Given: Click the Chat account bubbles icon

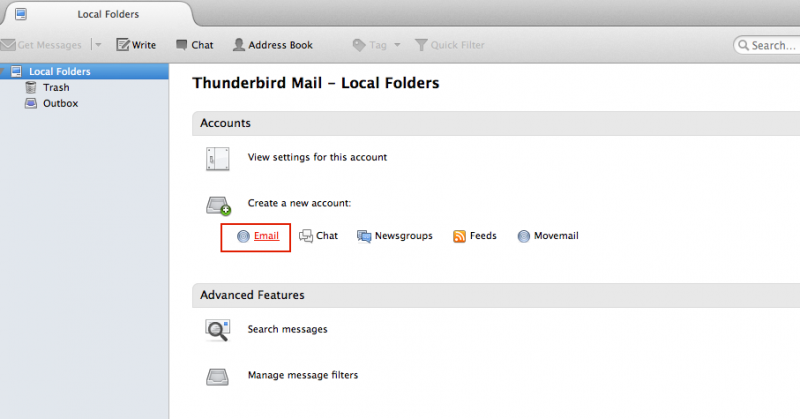Looking at the screenshot, I should tap(306, 236).
